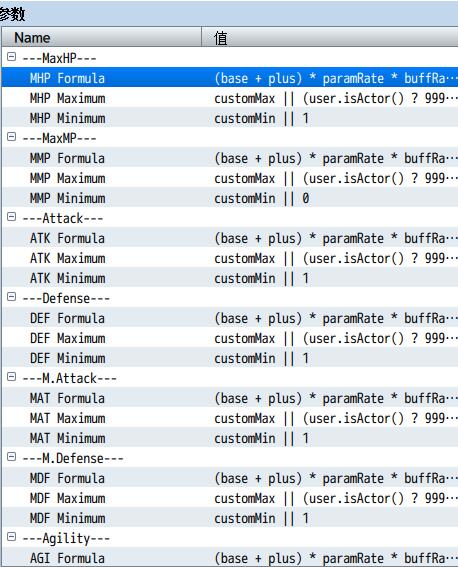Viewport: 458px width, 567px height.
Task: Collapse the ---Agility--- group
Action: [12, 537]
